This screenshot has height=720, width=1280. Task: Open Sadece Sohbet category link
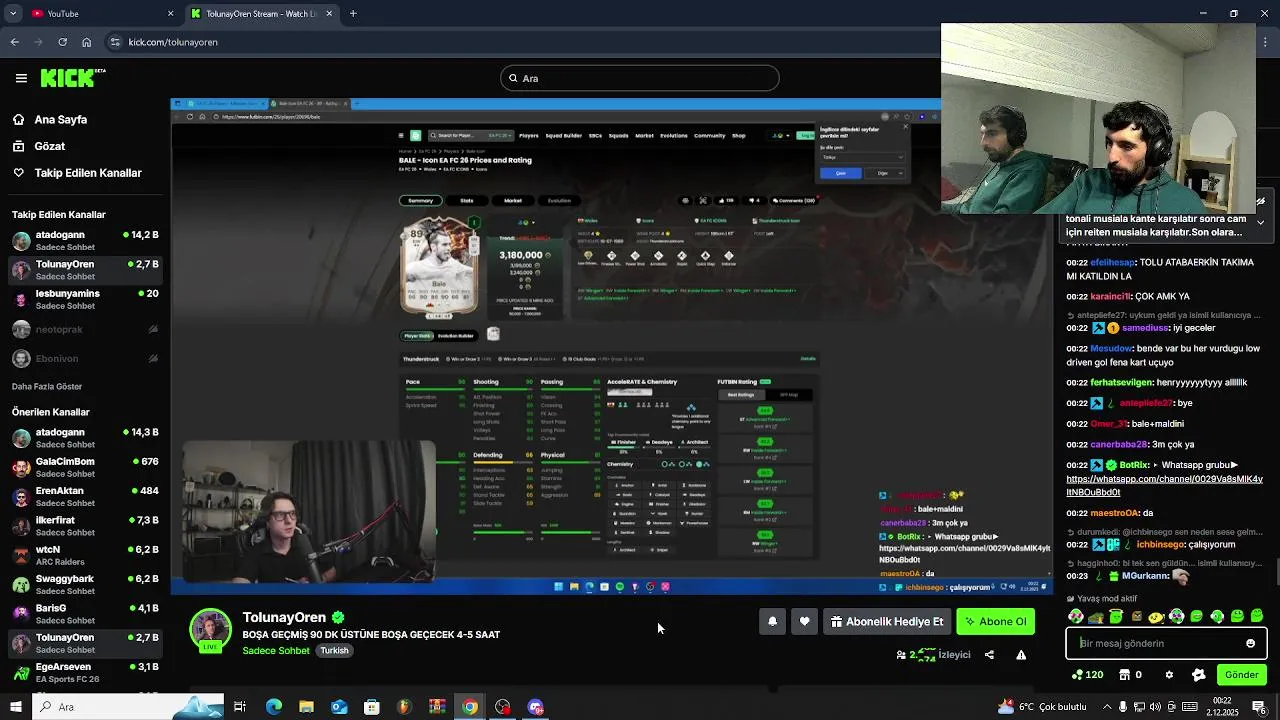click(x=276, y=650)
